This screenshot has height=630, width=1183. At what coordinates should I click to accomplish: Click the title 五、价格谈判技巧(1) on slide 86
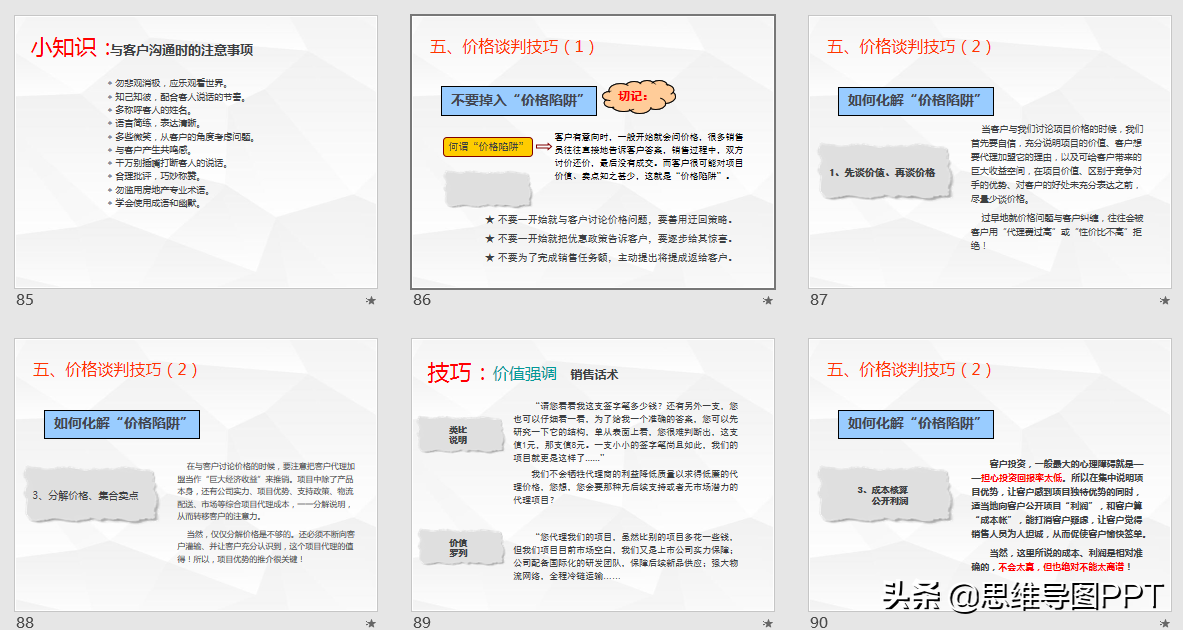click(512, 47)
